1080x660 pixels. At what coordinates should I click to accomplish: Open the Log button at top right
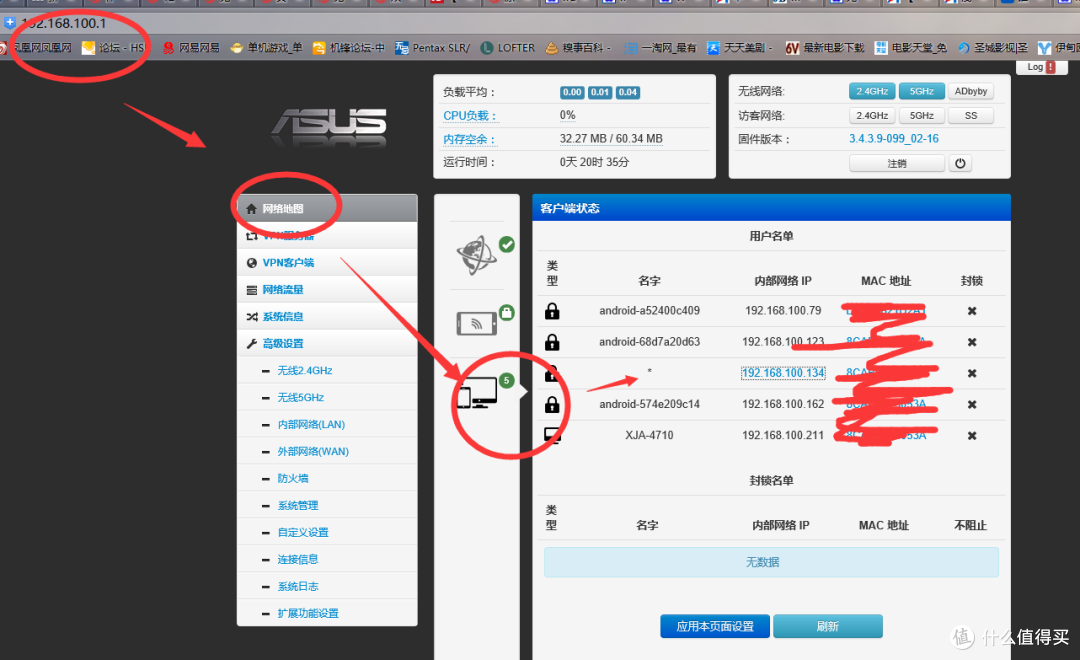(x=1041, y=67)
